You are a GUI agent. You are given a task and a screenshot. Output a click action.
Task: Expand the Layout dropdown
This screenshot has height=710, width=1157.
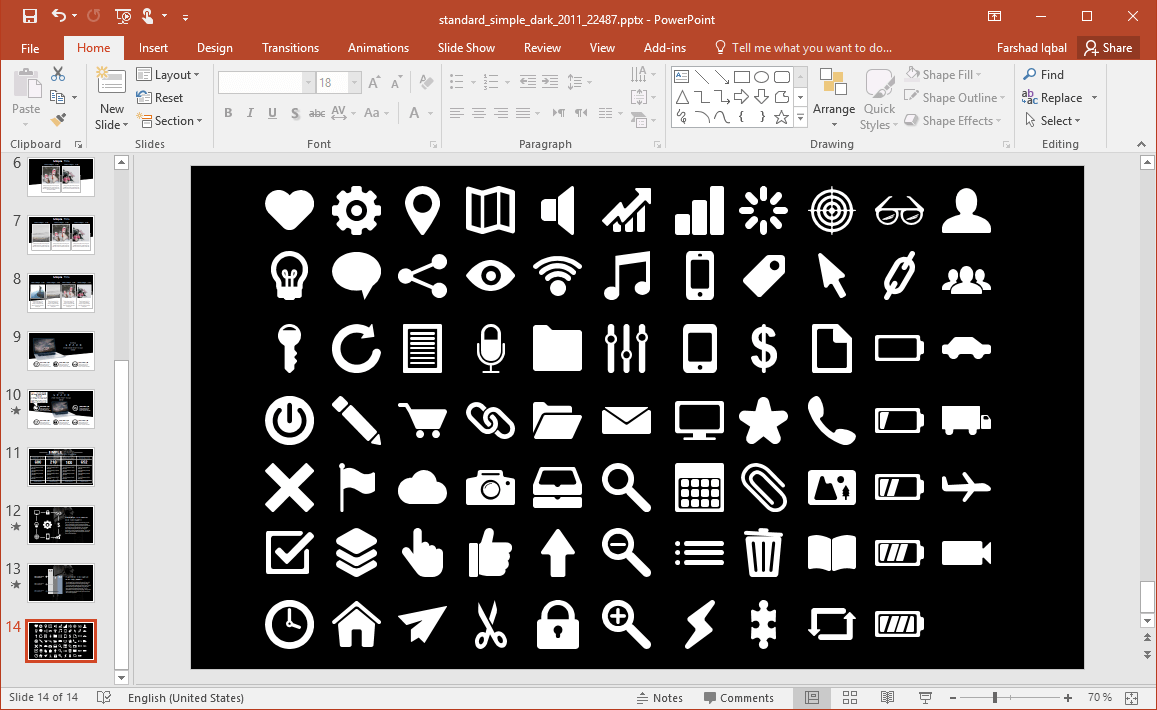[168, 75]
